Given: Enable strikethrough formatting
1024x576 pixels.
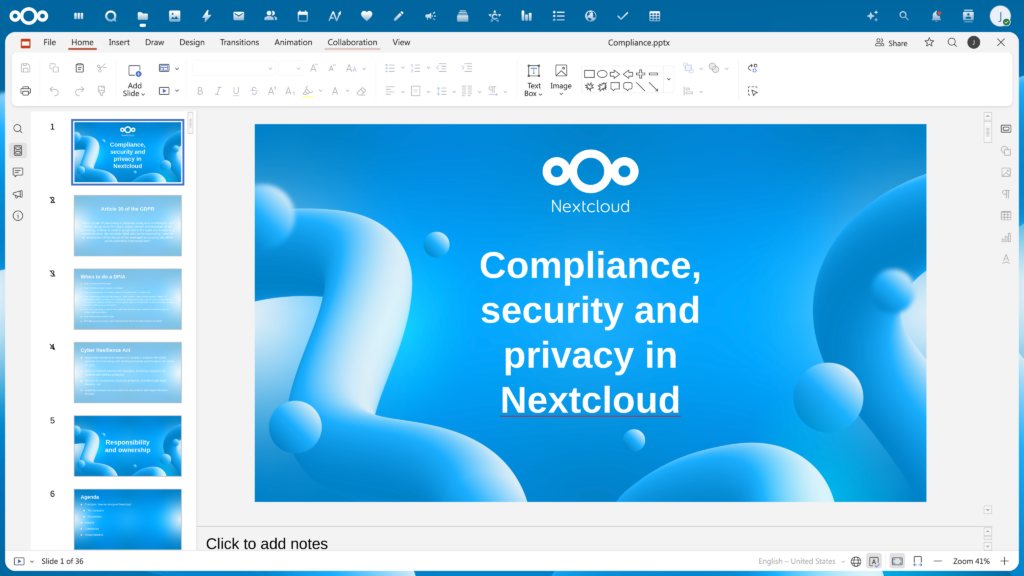Looking at the screenshot, I should [x=253, y=90].
